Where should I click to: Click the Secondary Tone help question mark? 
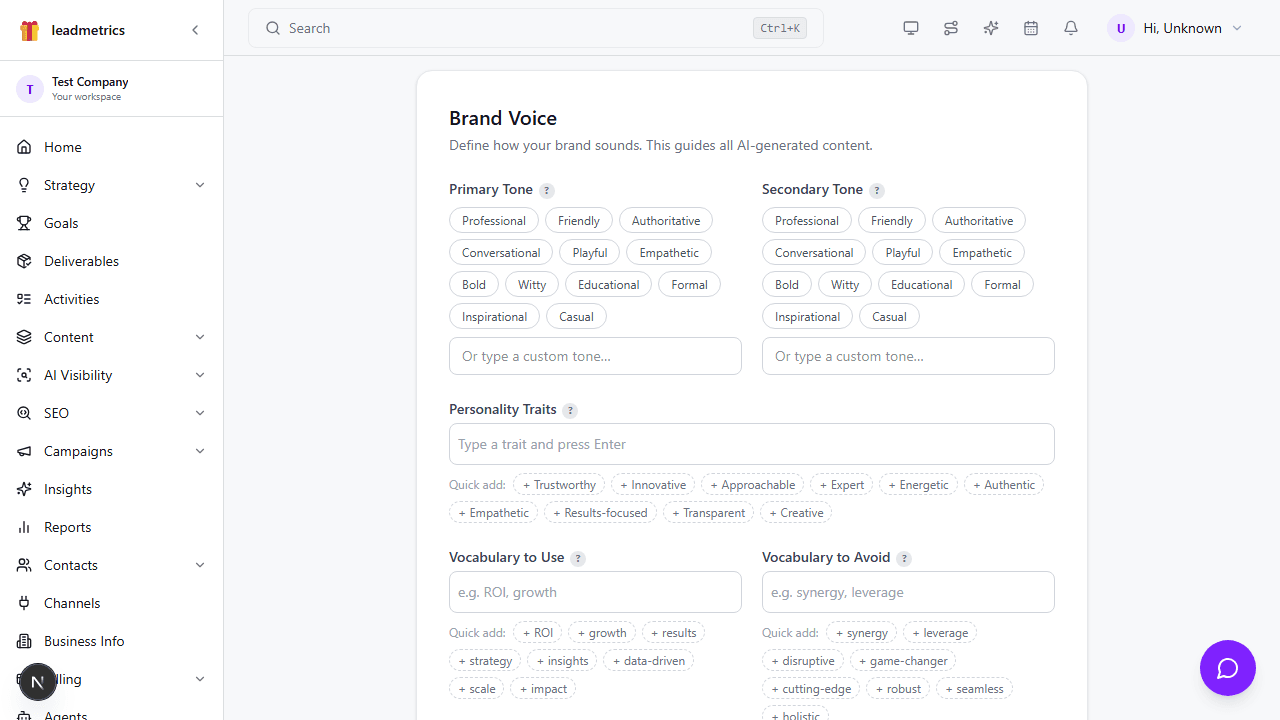(x=877, y=190)
